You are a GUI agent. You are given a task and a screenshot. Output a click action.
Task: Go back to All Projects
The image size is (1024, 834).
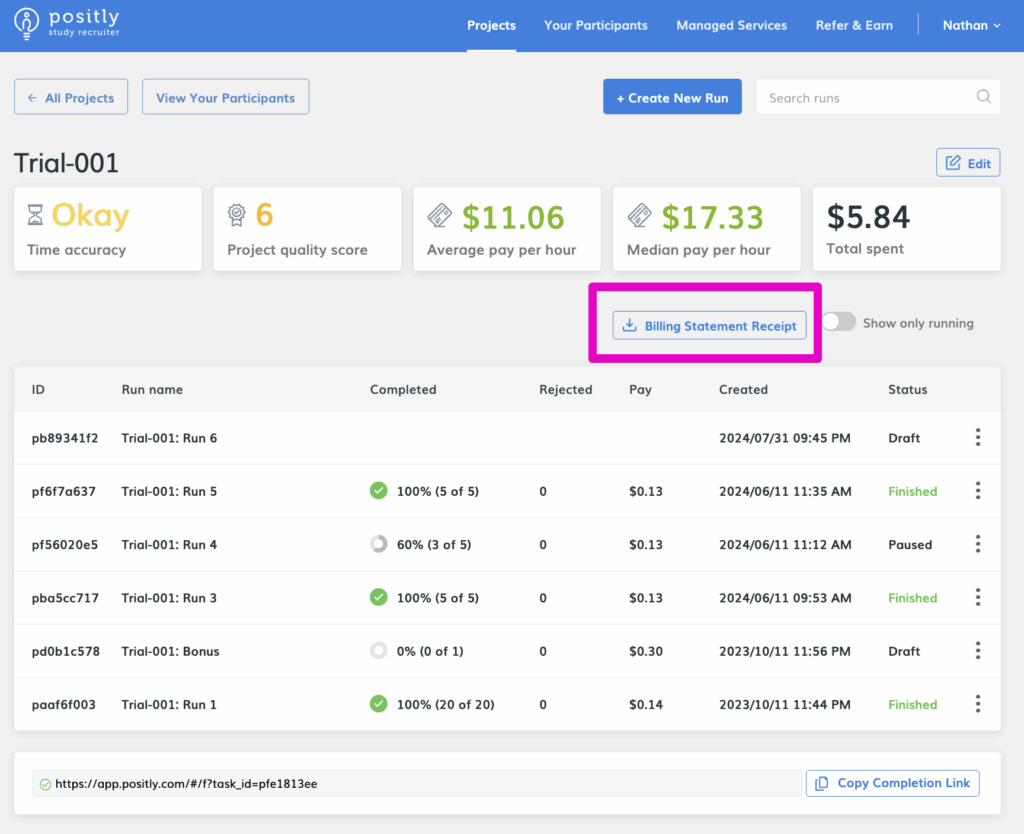[71, 98]
